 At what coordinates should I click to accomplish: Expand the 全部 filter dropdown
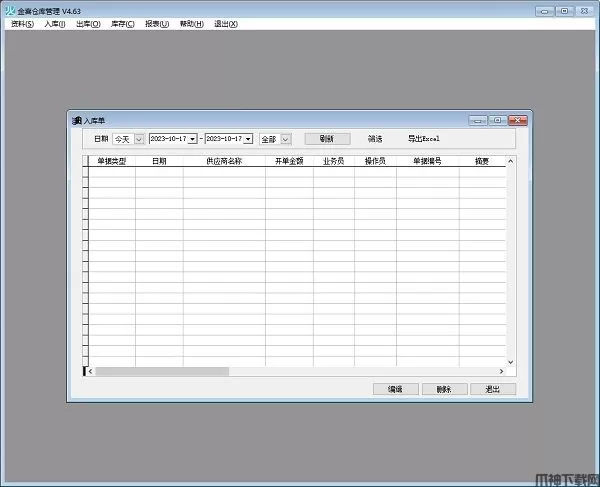285,139
